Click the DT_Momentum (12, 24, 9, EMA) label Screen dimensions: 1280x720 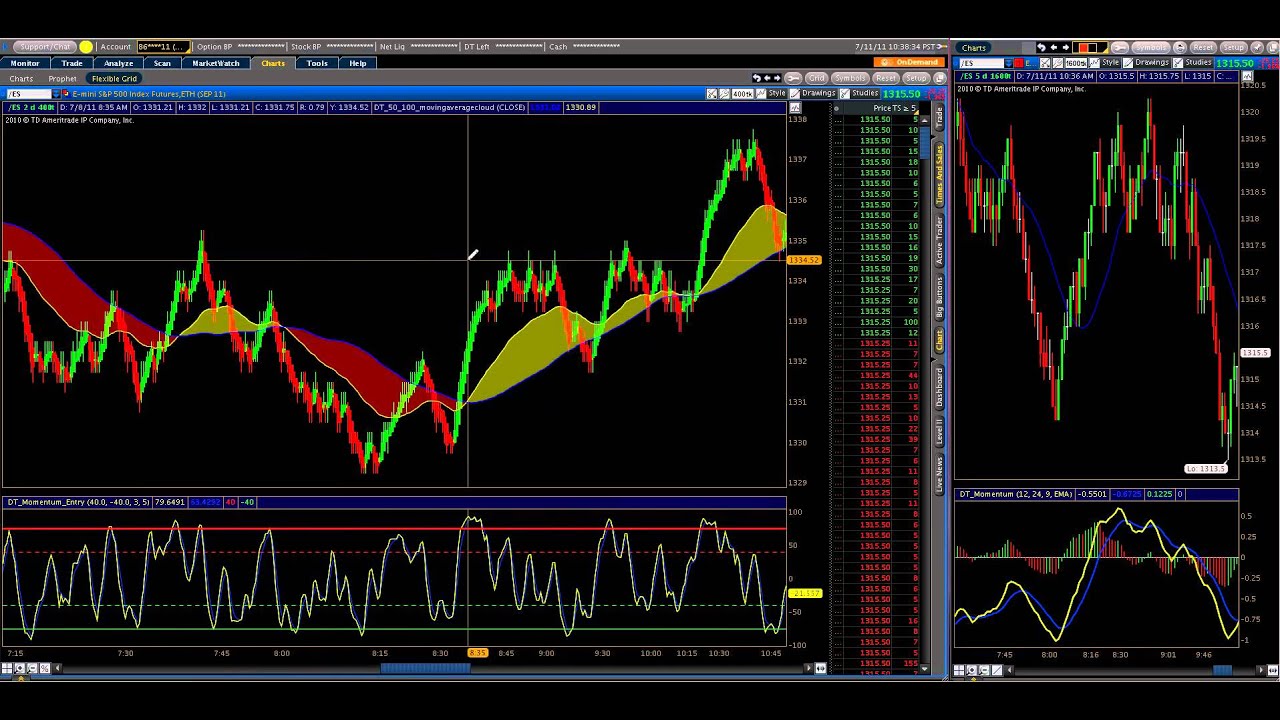(1016, 494)
